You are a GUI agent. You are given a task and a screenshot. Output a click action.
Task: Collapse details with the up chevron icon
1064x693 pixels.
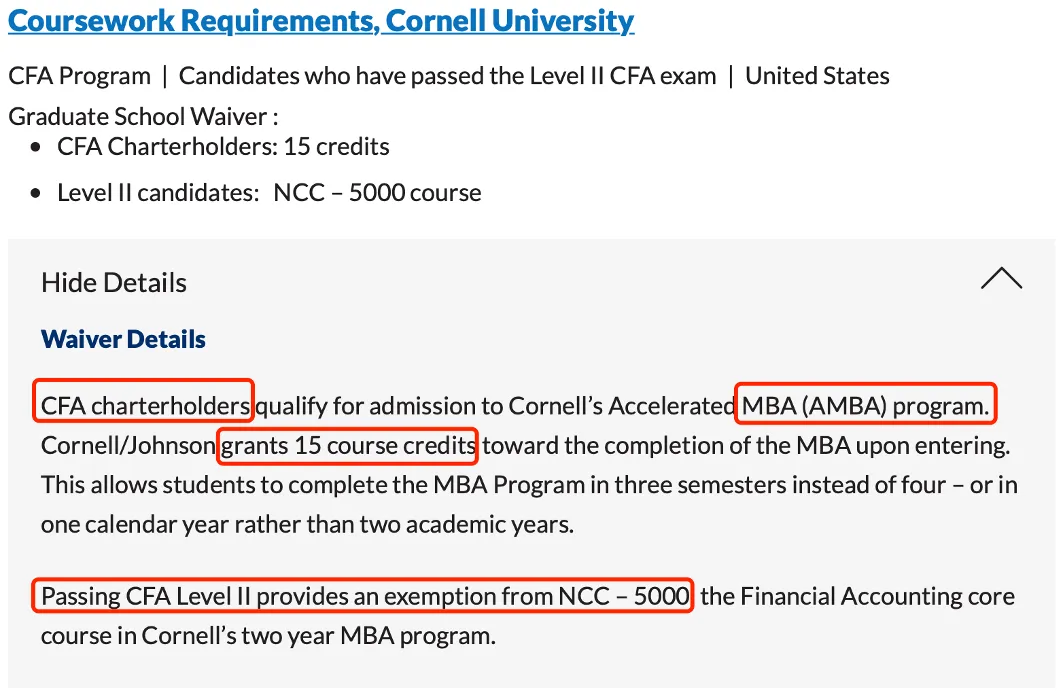click(1001, 279)
